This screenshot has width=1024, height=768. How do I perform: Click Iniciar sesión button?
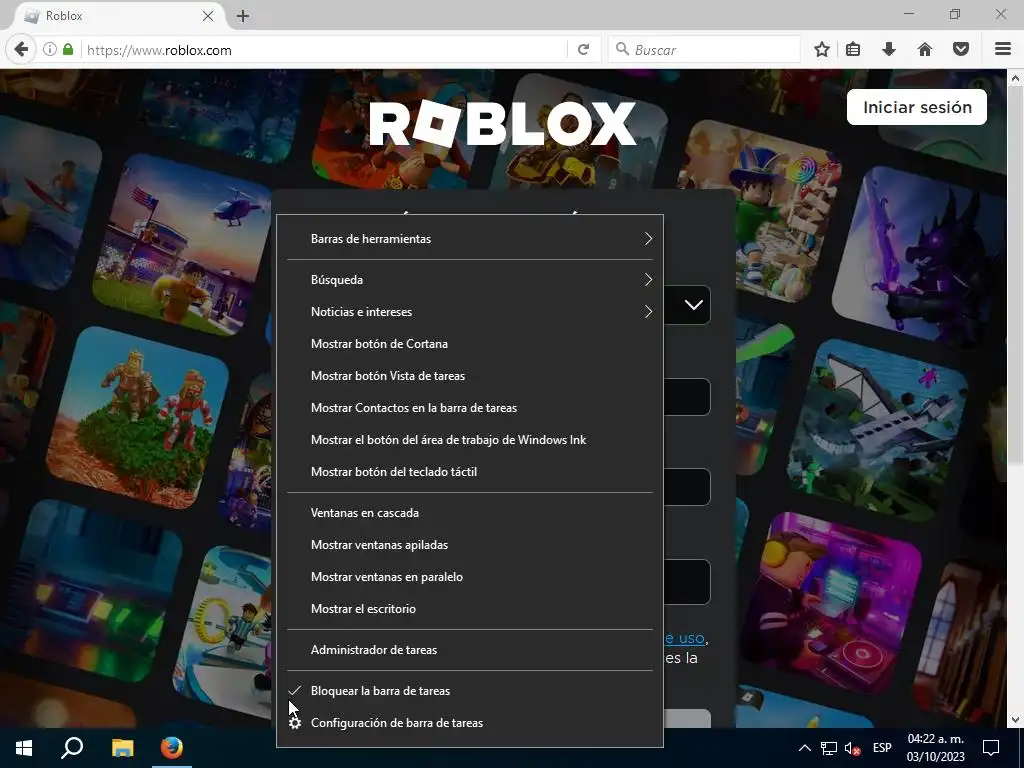[917, 107]
